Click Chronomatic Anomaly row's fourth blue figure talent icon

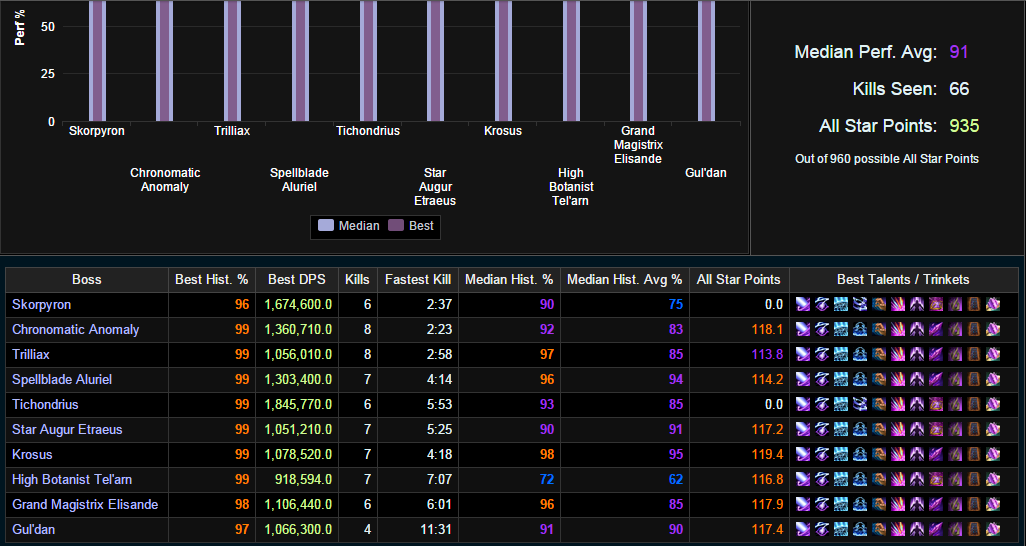(x=860, y=329)
